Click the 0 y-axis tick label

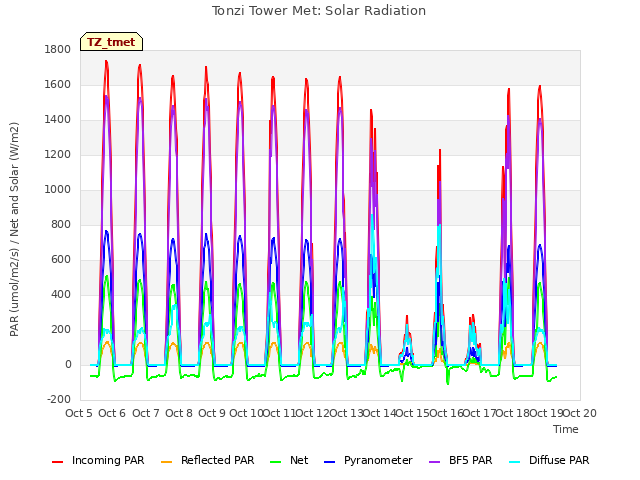click(68, 364)
